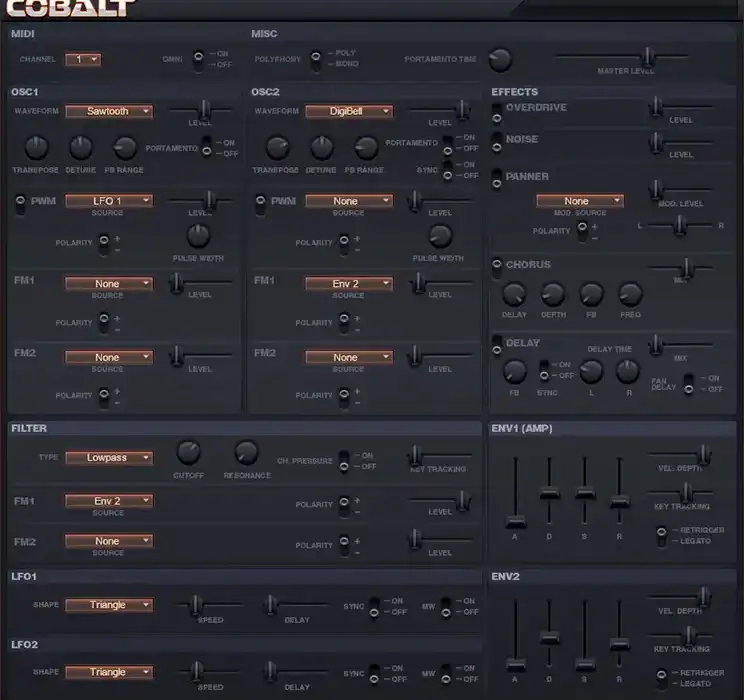Click the Chorus Depth knob
Screen dimensions: 744x700
(553, 294)
